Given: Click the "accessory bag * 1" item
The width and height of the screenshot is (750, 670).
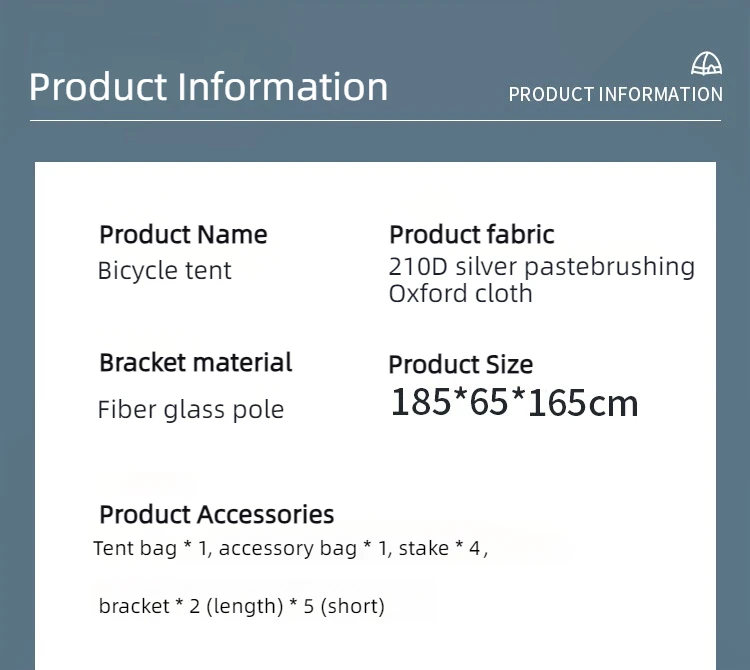Looking at the screenshot, I should pyautogui.click(x=301, y=548).
